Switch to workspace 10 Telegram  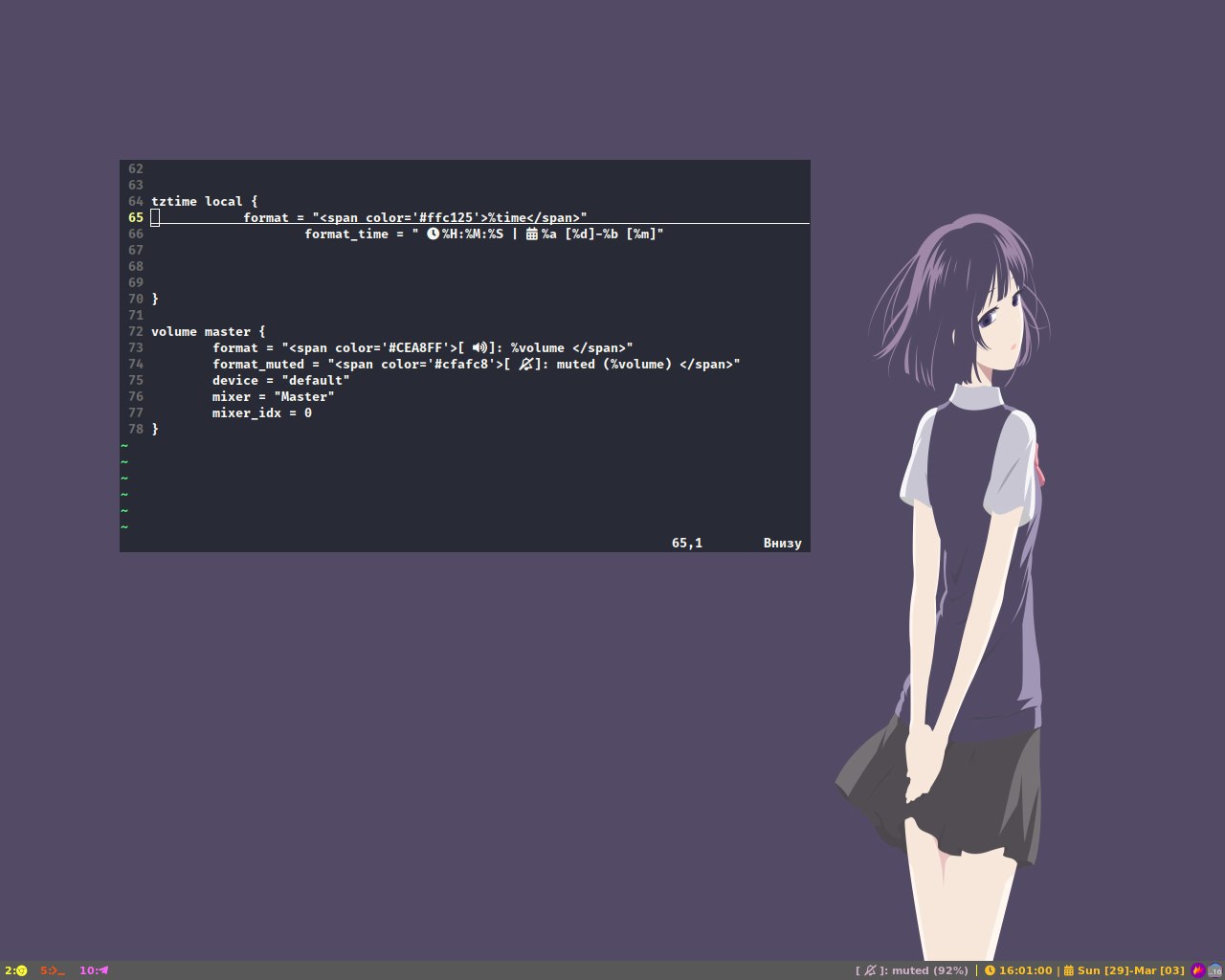coord(94,970)
